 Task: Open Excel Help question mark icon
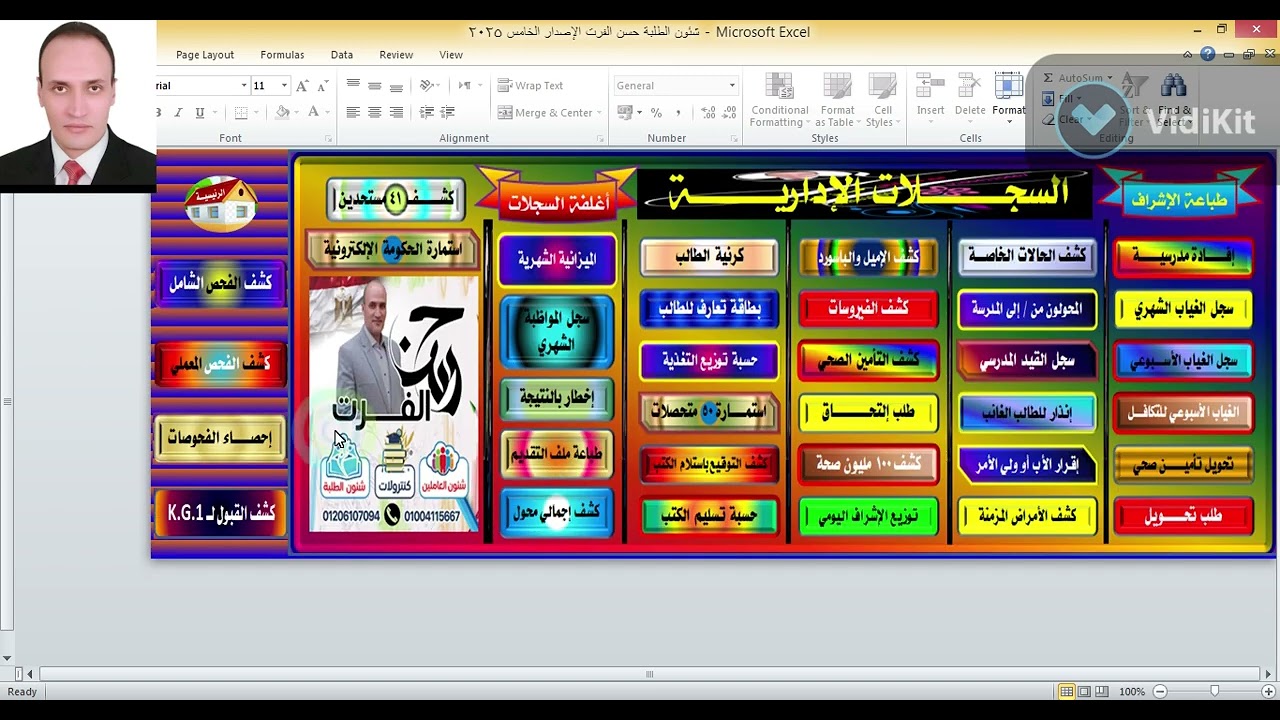pos(1208,54)
